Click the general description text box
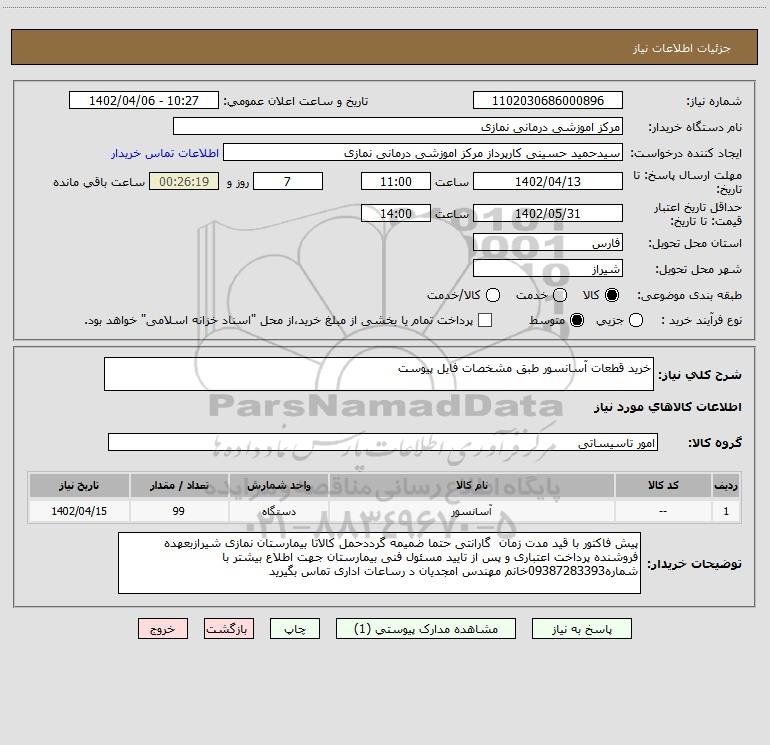The image size is (770, 745). tap(379, 374)
